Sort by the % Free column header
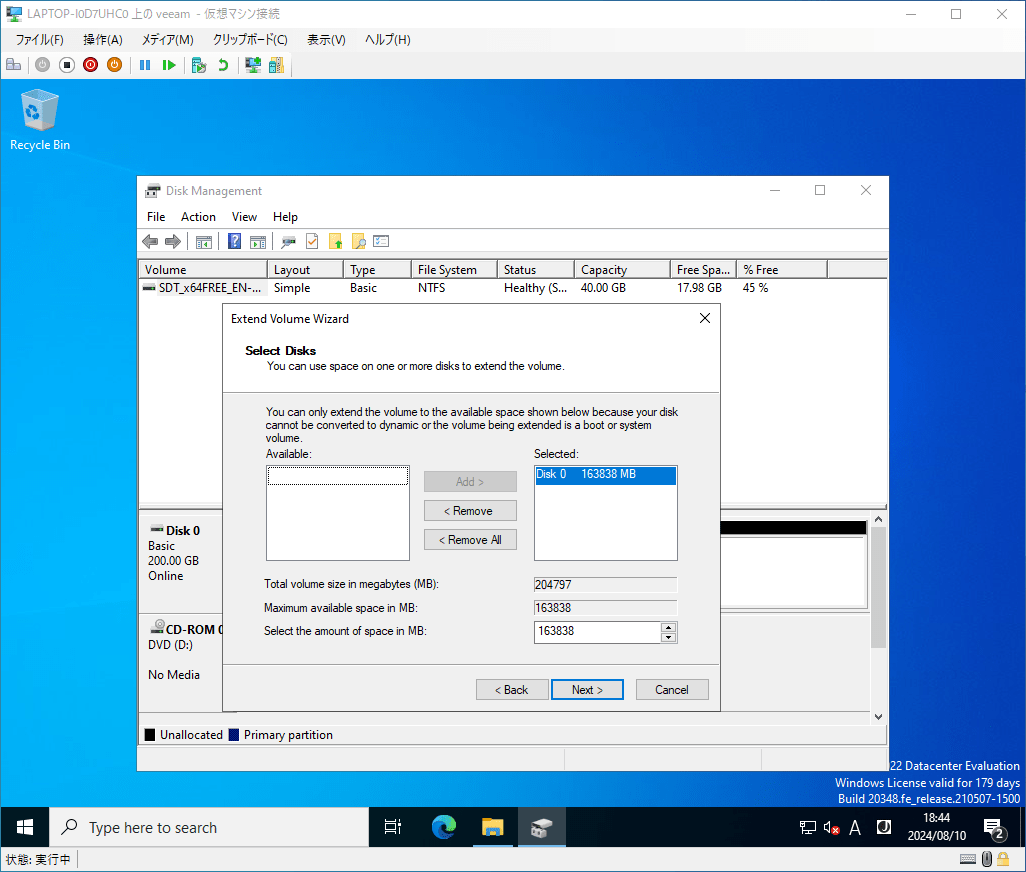1026x872 pixels. click(x=782, y=270)
